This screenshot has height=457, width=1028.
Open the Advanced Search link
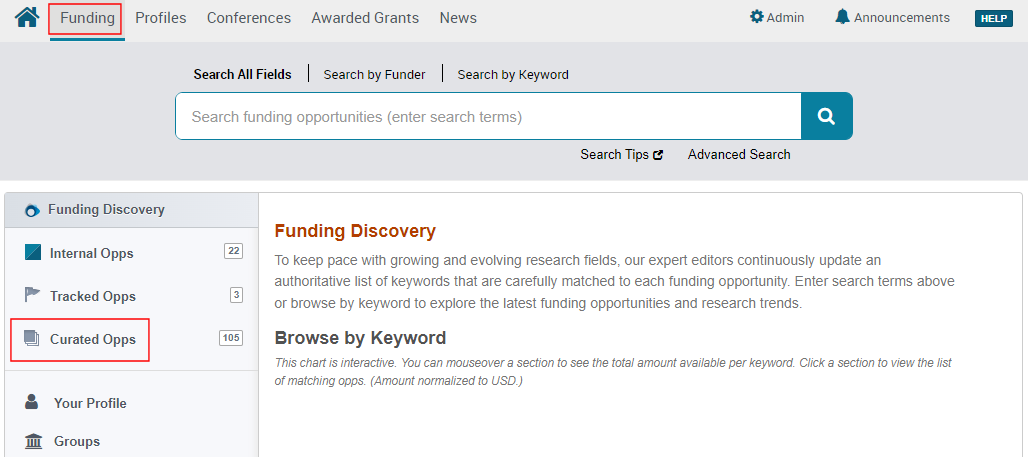739,154
